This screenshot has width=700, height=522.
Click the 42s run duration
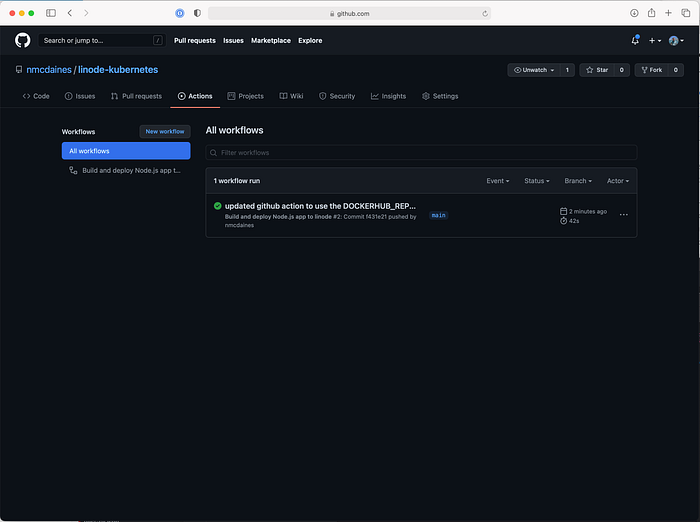(x=574, y=221)
